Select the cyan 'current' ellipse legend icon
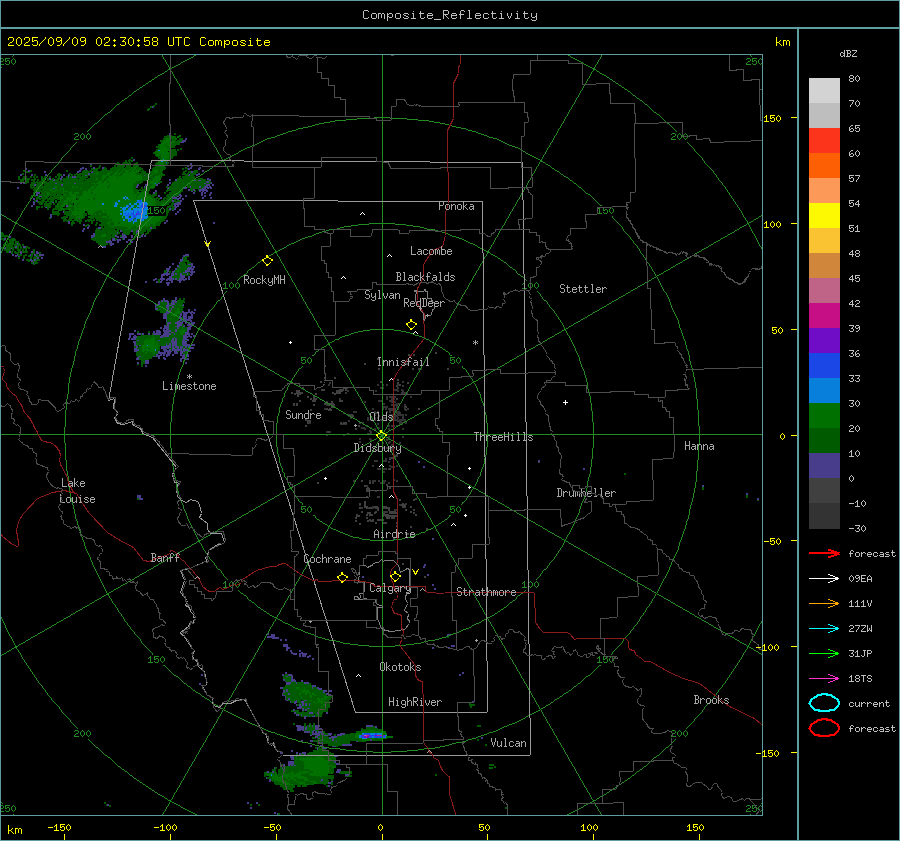900x841 pixels. [x=824, y=703]
